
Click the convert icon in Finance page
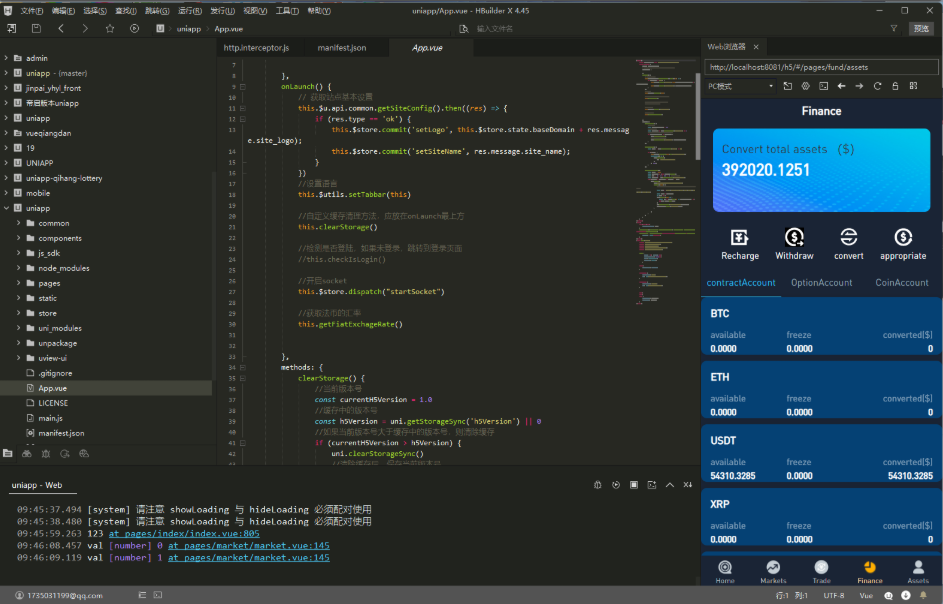point(849,238)
